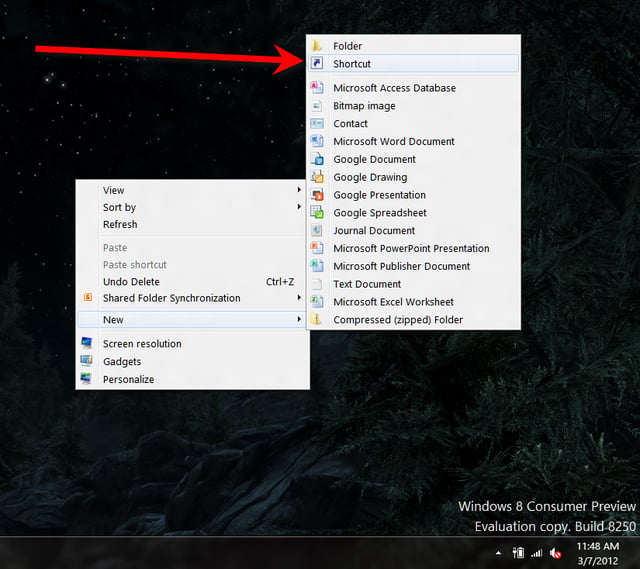Create a Compressed (zipped) Folder
The height and width of the screenshot is (569, 640).
pos(413,320)
